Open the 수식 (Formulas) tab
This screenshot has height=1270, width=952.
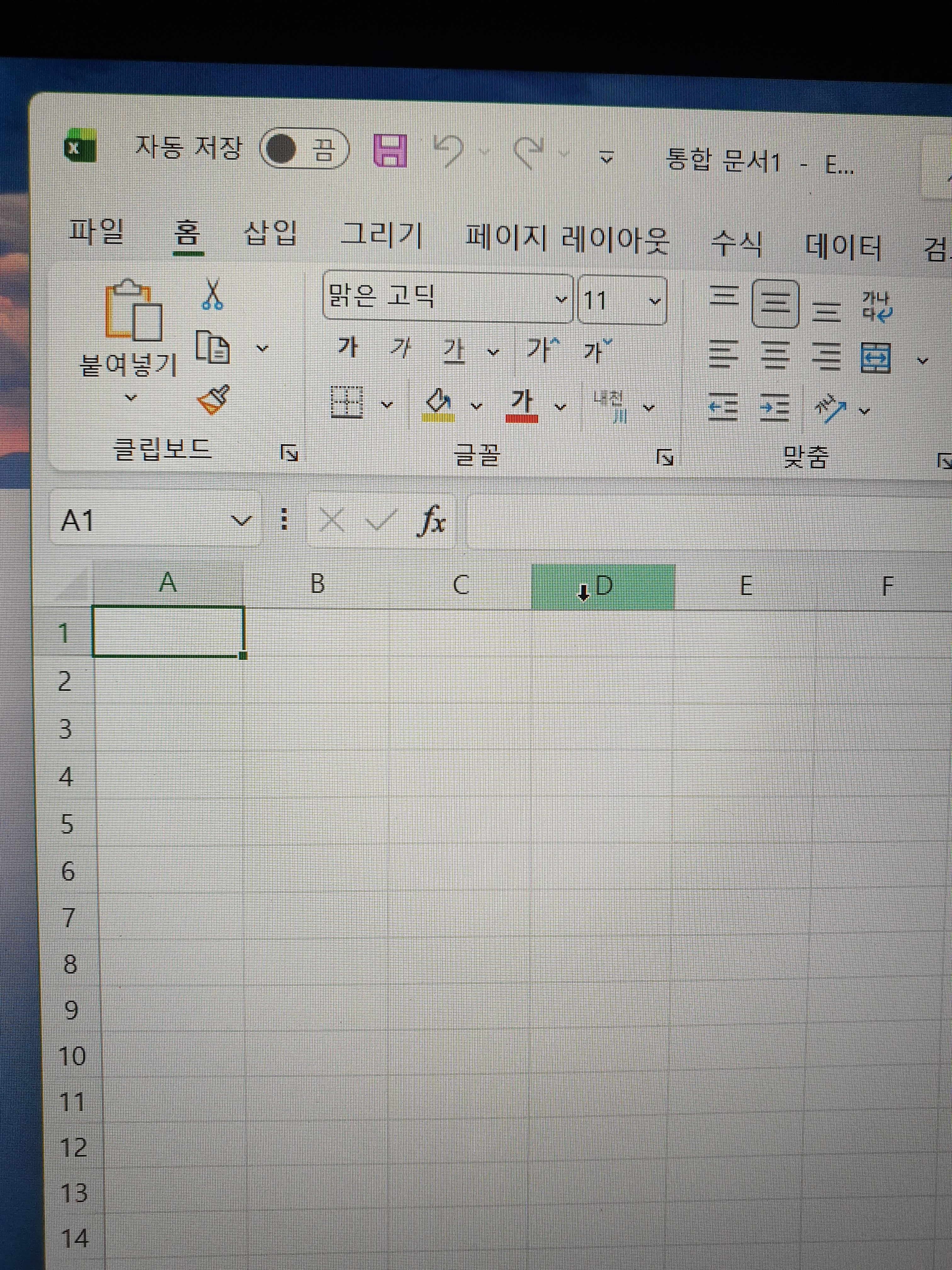[x=737, y=243]
